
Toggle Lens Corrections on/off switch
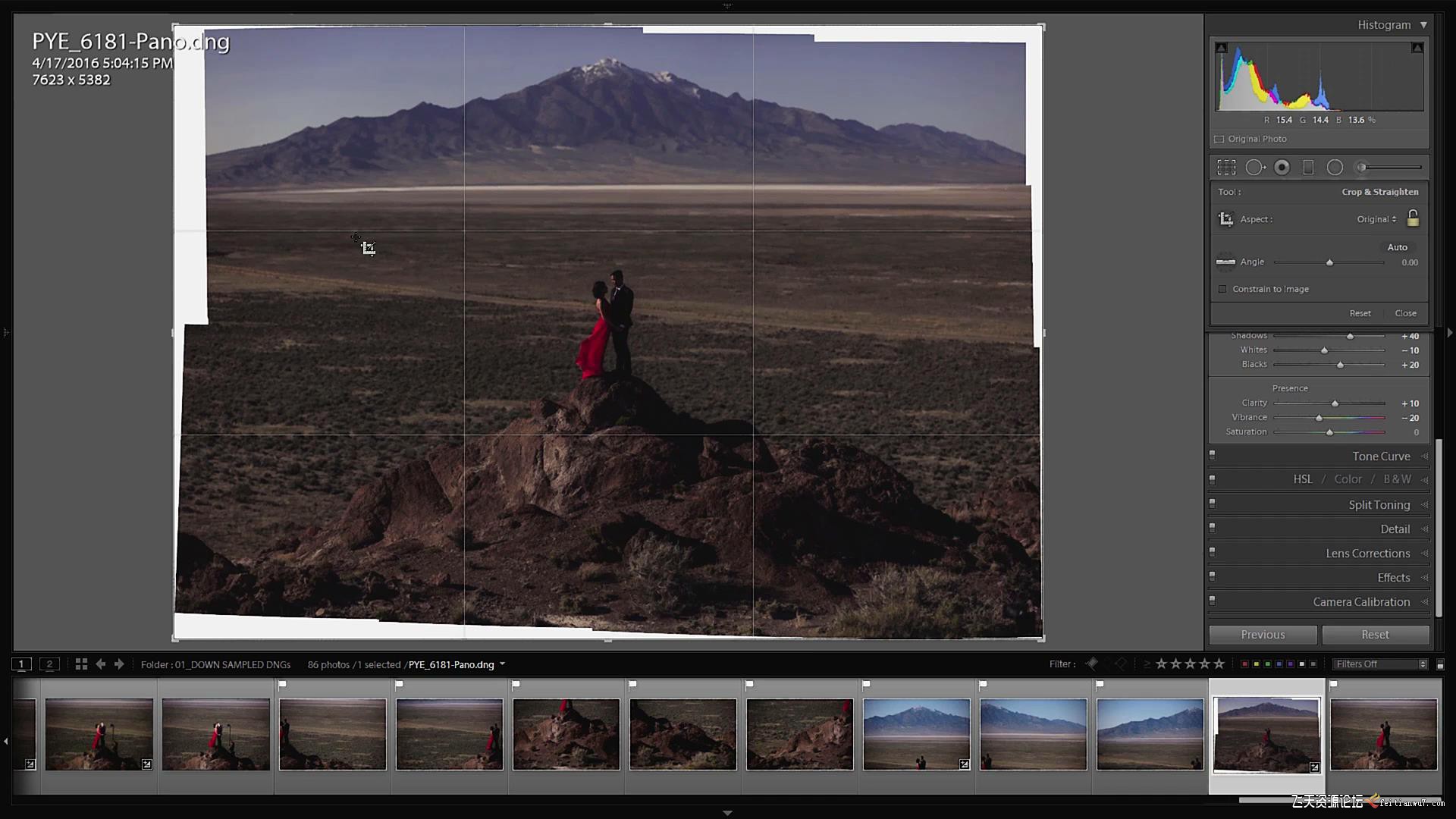click(1212, 553)
